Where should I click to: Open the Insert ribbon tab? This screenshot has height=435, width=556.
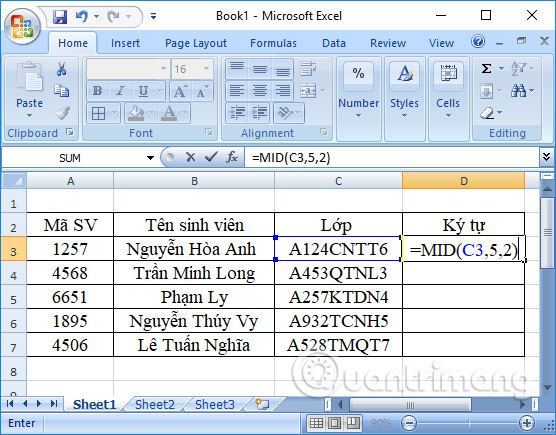[x=125, y=43]
